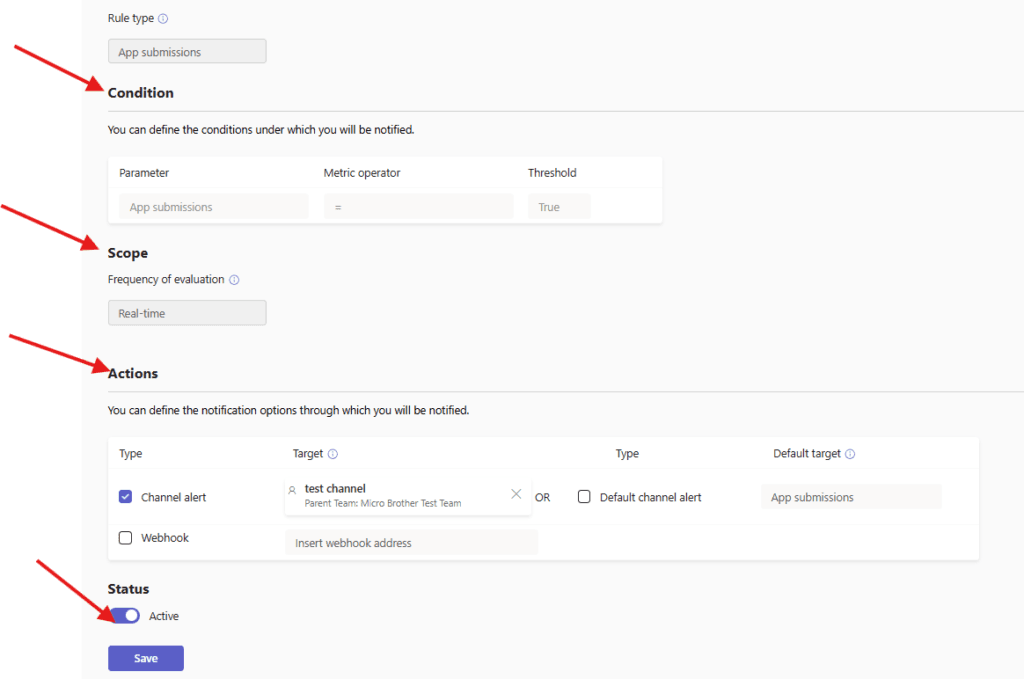Click the Default target App submissions field

pos(851,497)
